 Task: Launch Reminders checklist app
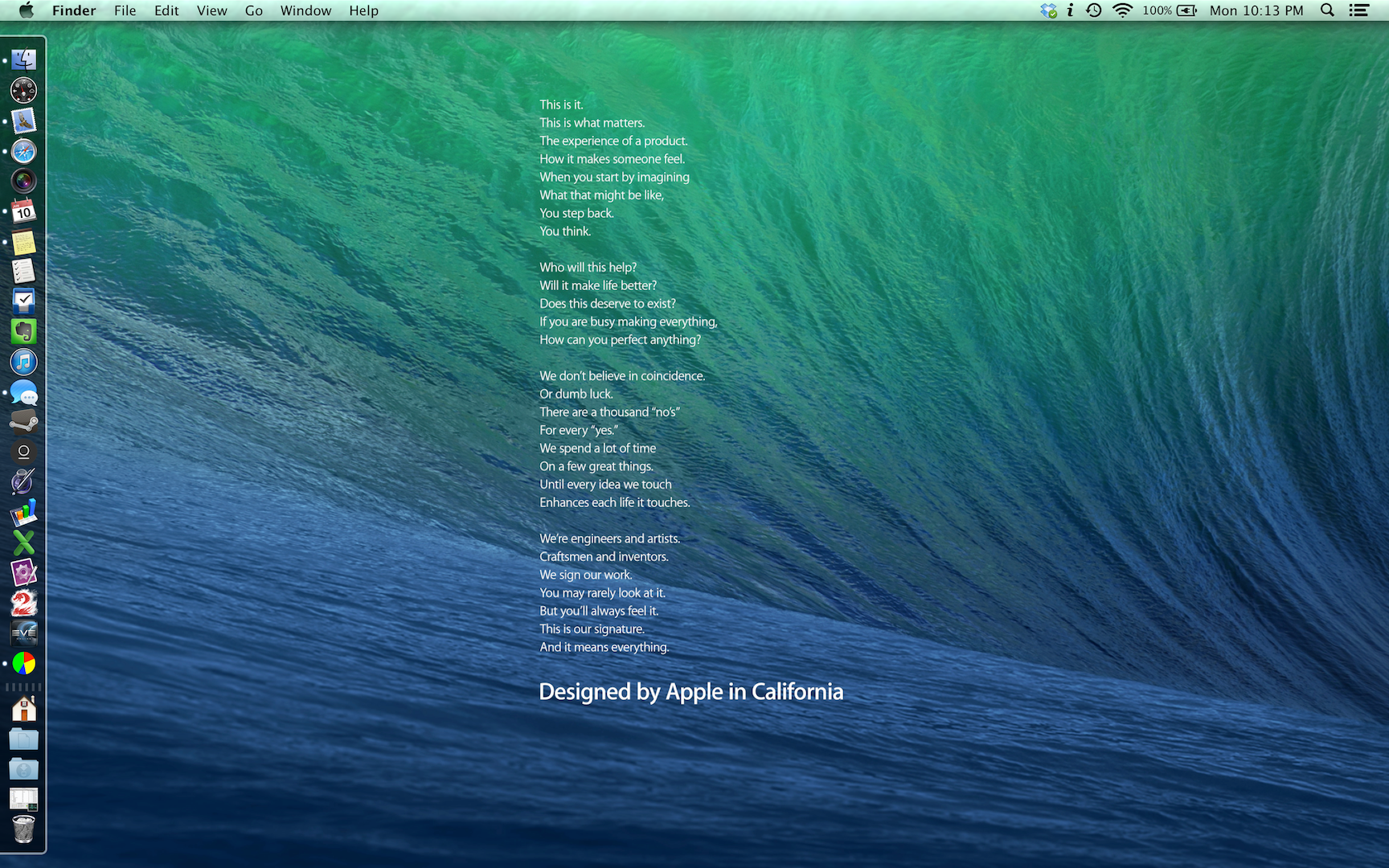[24, 272]
